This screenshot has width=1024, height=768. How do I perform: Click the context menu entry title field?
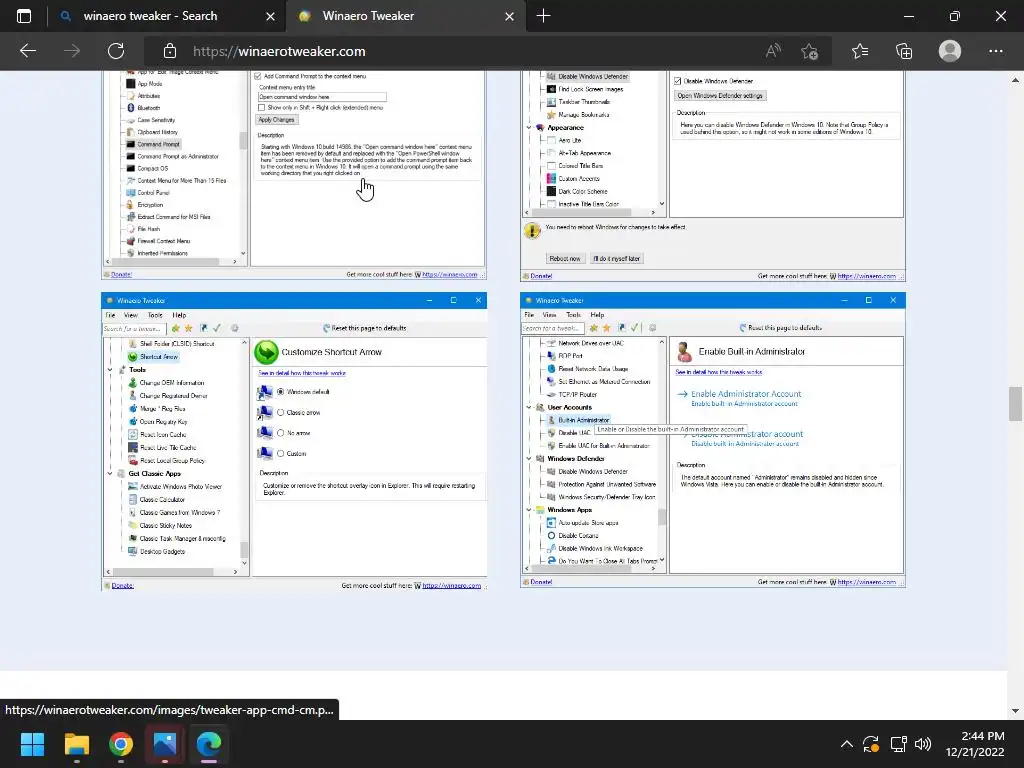(x=322, y=97)
